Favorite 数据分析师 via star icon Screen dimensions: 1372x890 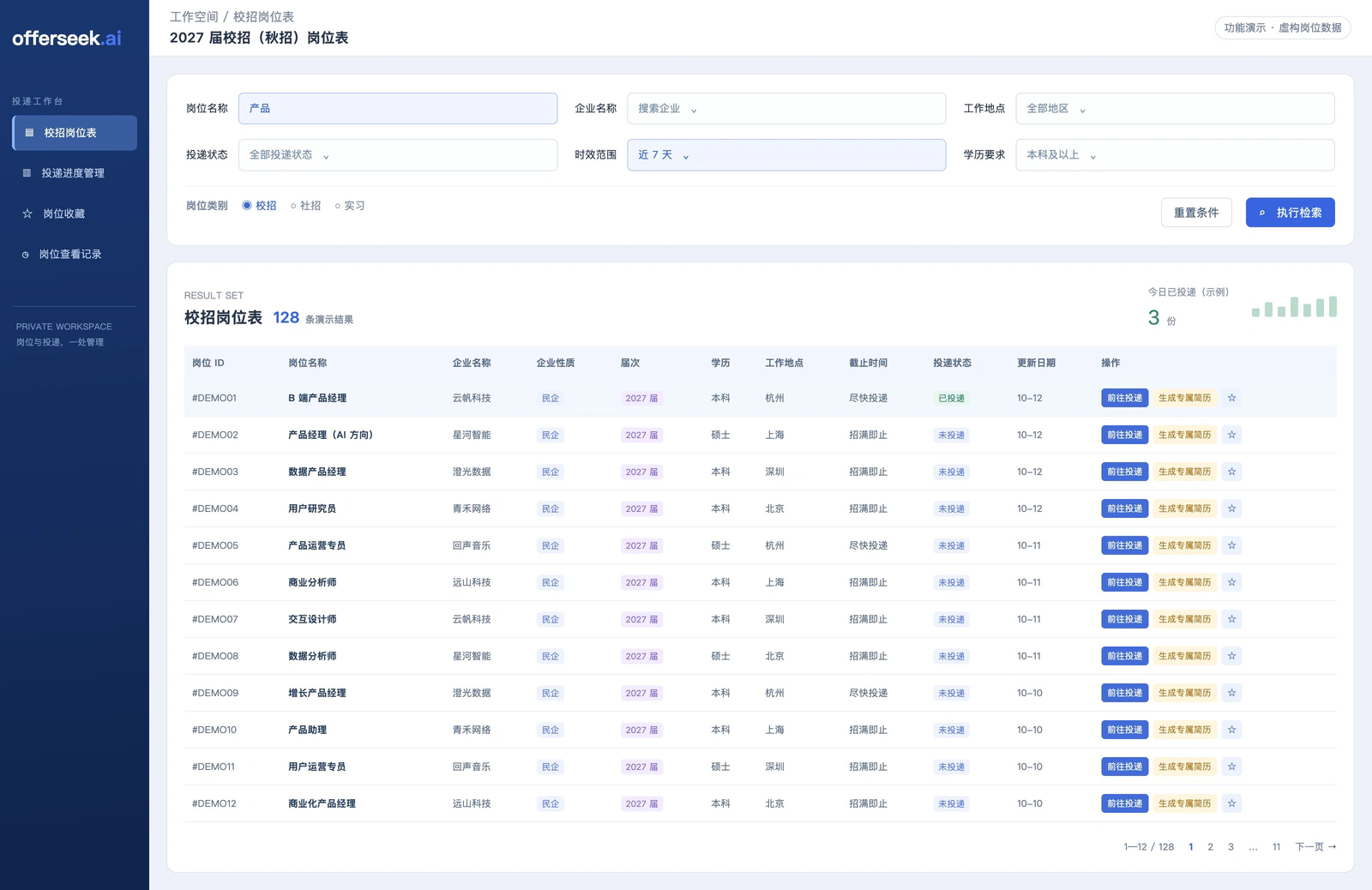[1231, 656]
